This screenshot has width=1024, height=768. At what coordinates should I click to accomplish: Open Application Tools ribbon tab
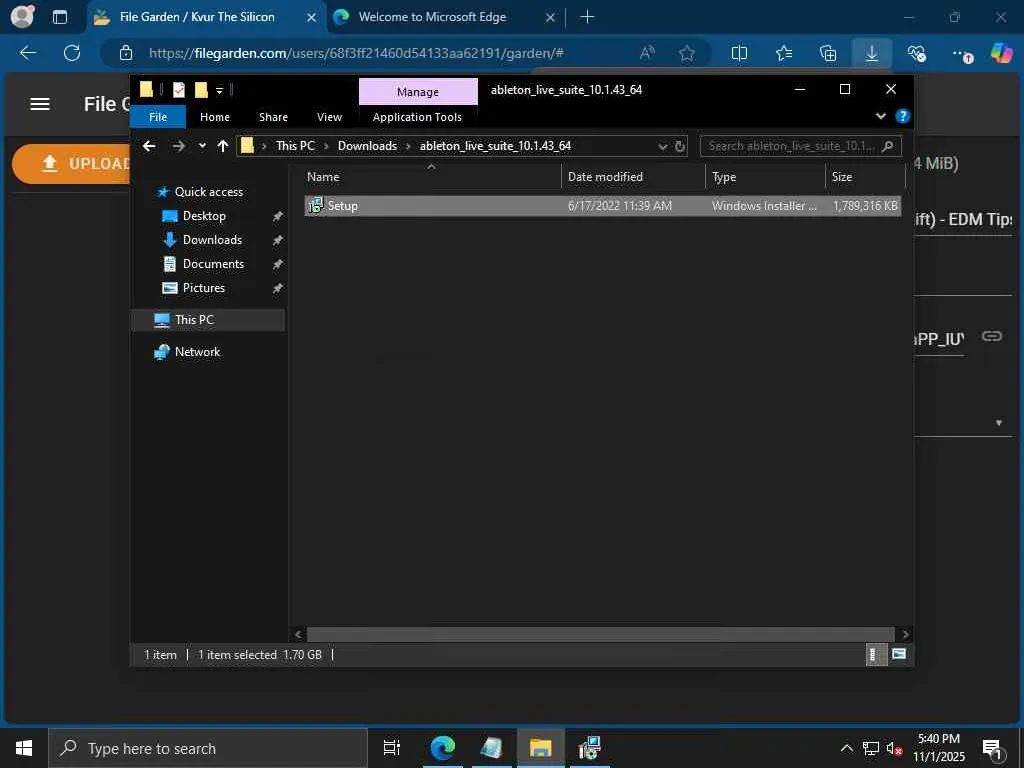pos(417,117)
